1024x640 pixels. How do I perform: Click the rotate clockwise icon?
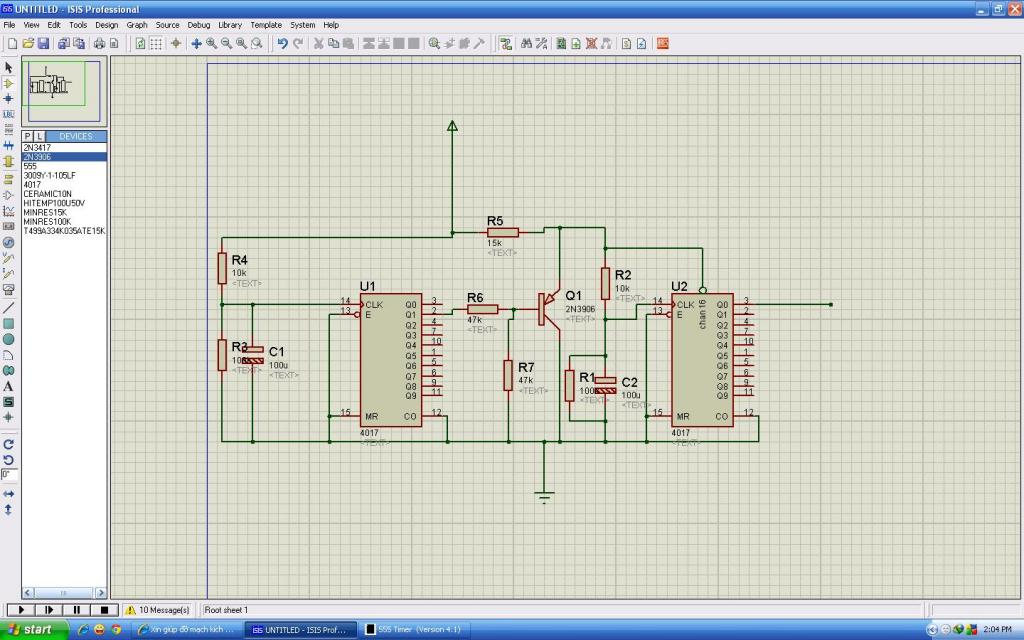coord(9,444)
